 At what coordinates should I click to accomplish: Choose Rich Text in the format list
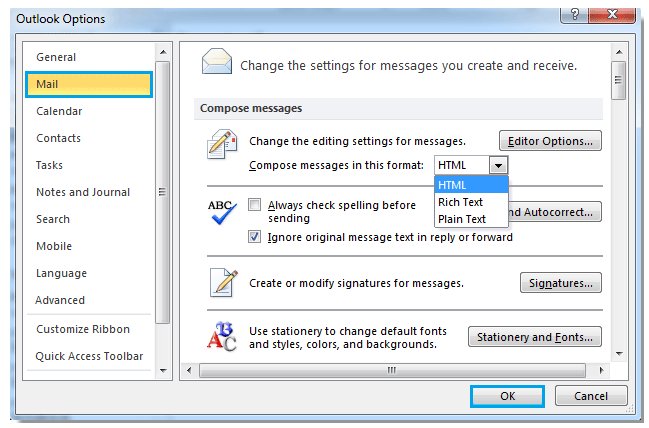(x=471, y=202)
